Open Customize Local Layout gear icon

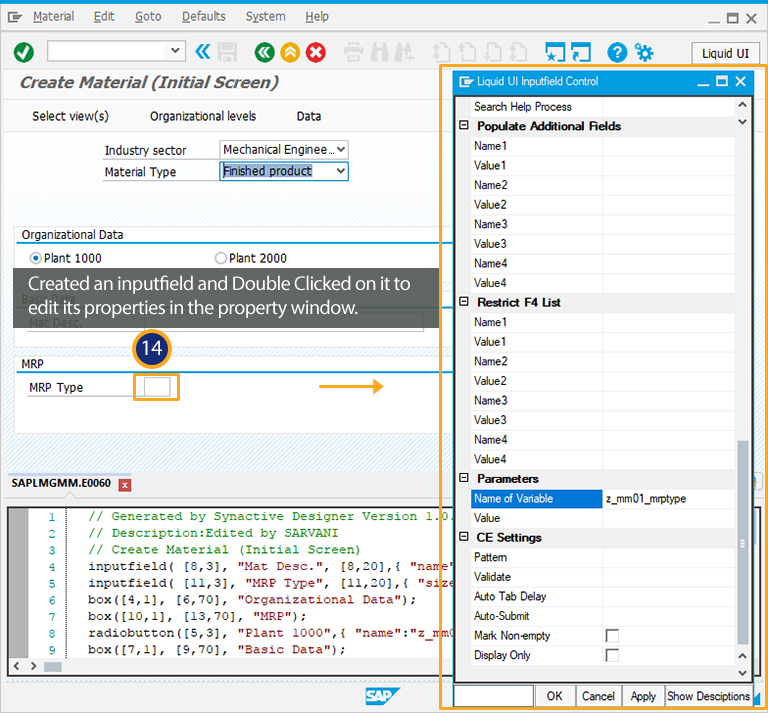(644, 52)
